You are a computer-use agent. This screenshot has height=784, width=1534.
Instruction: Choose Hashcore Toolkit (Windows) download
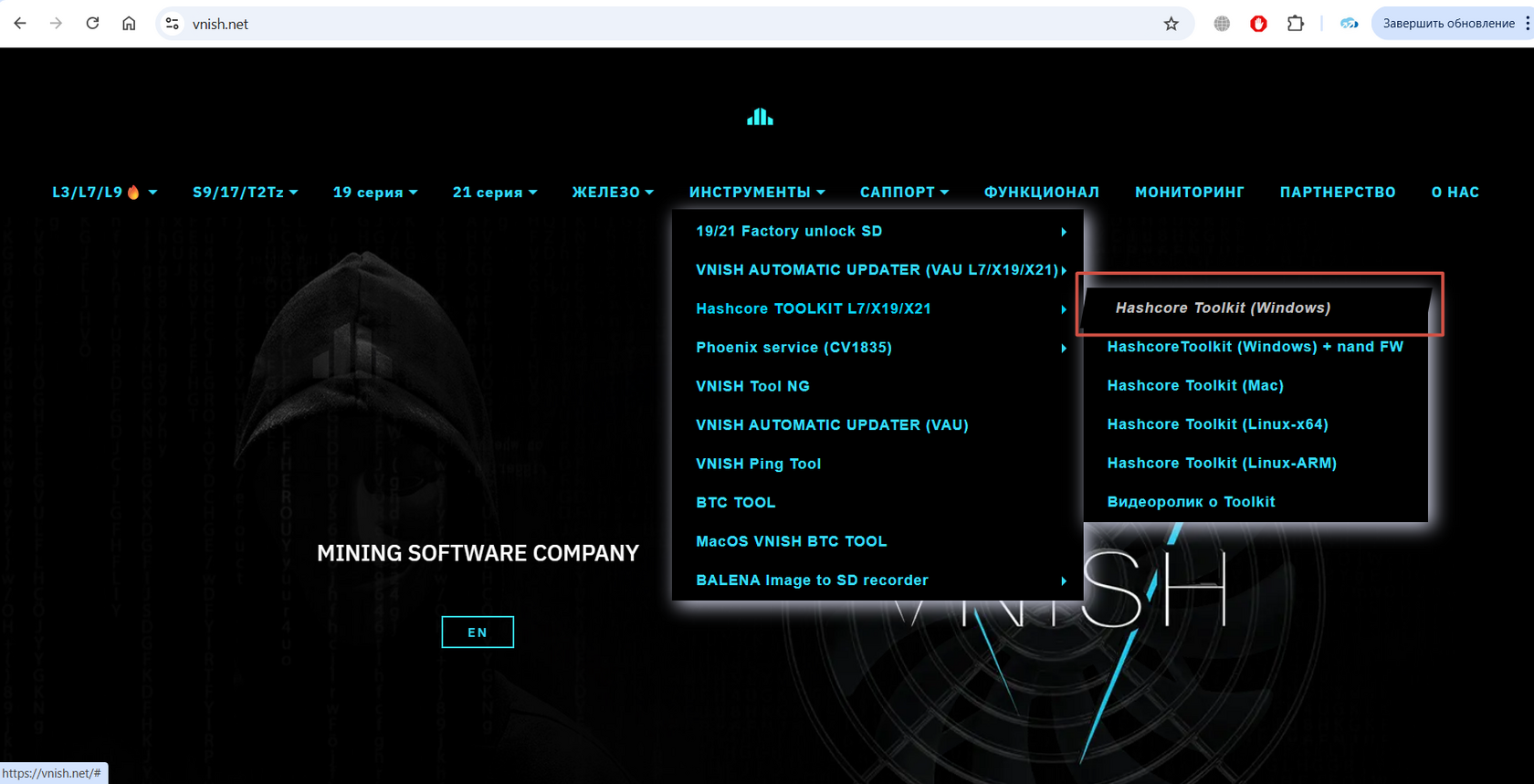(x=1256, y=308)
